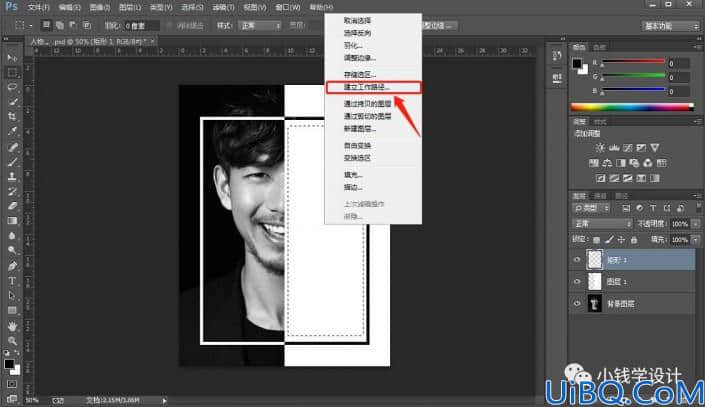Hide the 图层 1 layer

[577, 282]
